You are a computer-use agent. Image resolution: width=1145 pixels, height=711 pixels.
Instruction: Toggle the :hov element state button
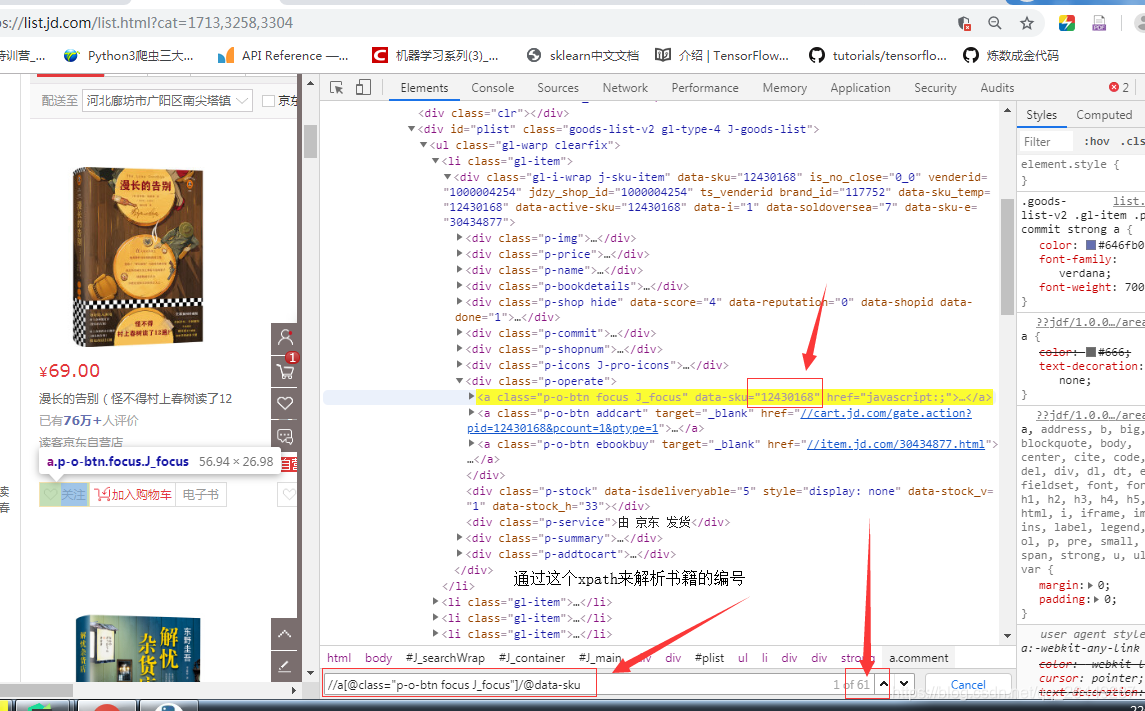point(1096,142)
